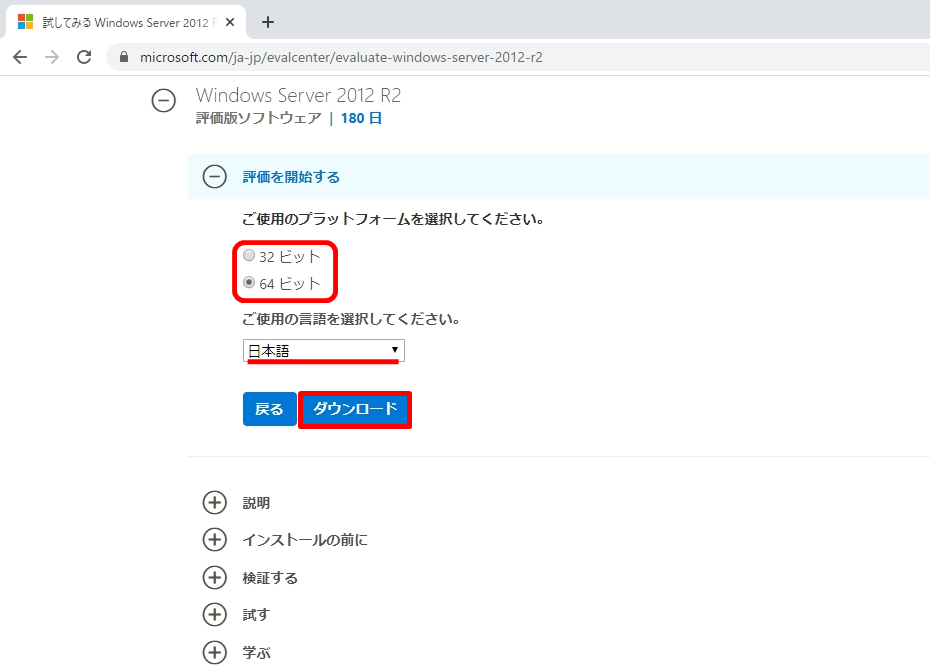The image size is (930, 672).
Task: Click the Microsoft logo favicon in tab
Action: [x=26, y=22]
